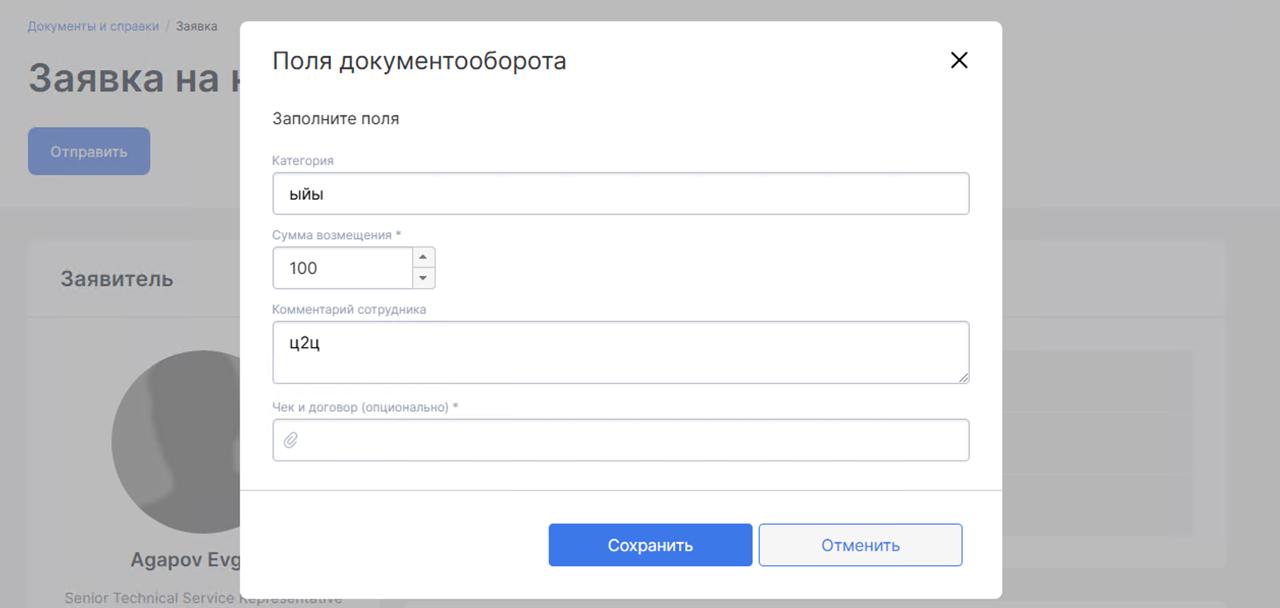
Task: Click the Сохранить button
Action: (650, 545)
